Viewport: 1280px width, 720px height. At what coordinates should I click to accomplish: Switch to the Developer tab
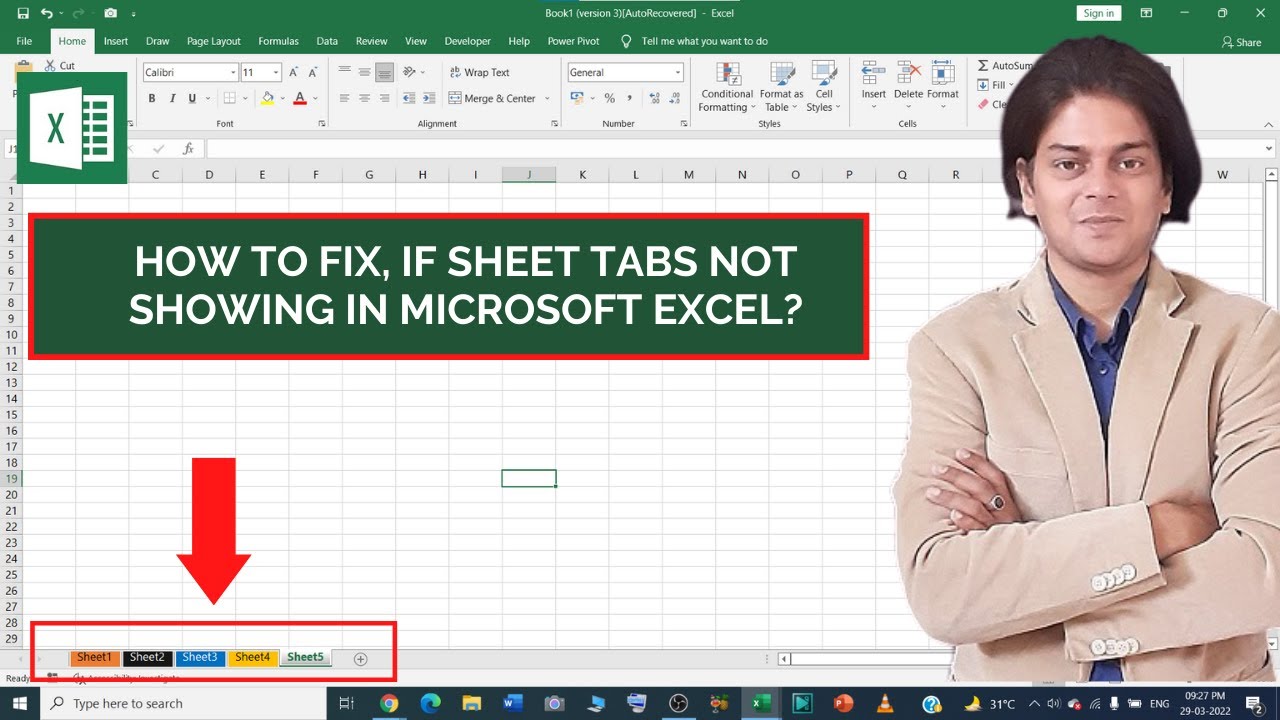(468, 42)
